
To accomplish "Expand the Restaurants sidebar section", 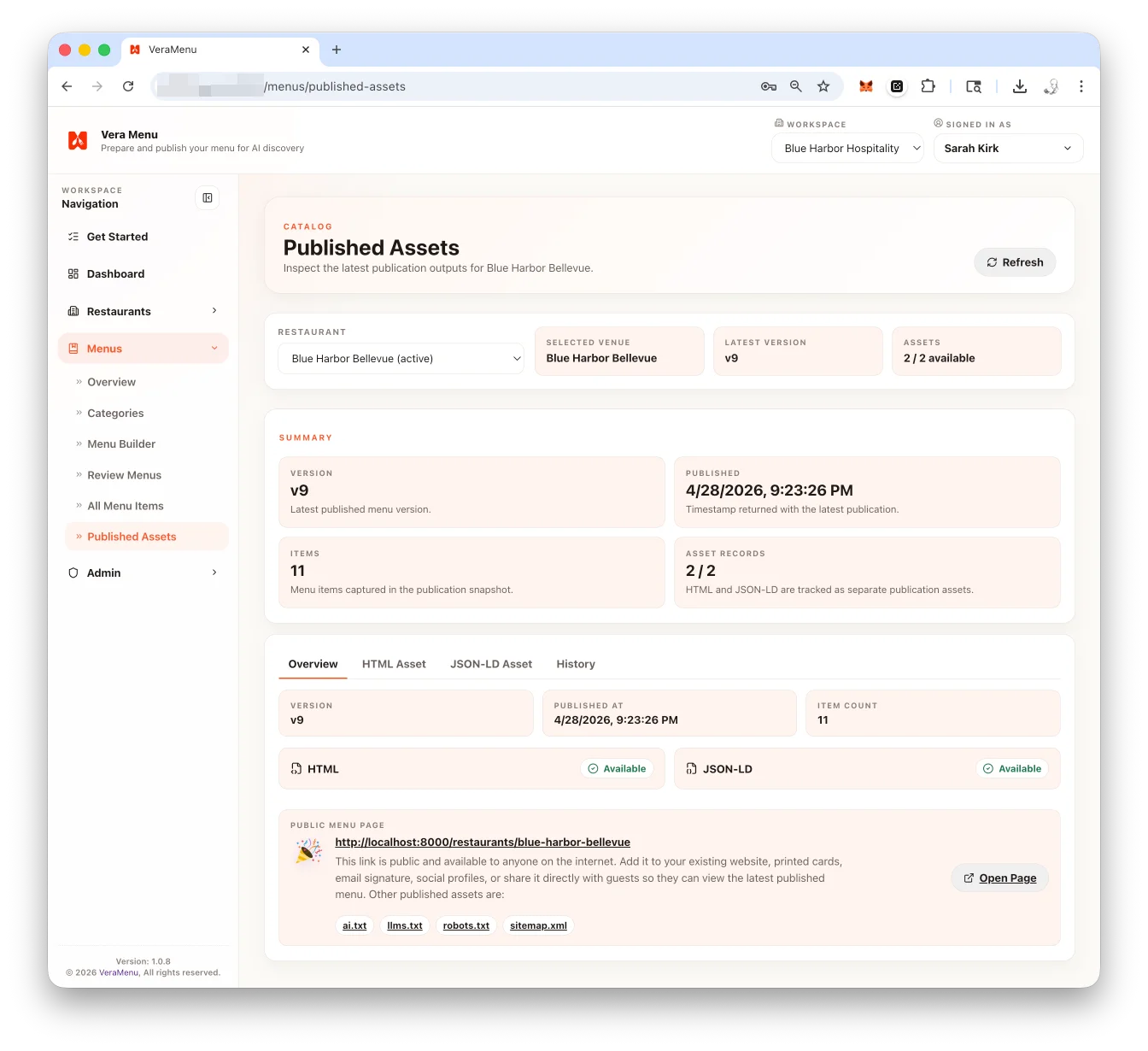I will [x=143, y=311].
